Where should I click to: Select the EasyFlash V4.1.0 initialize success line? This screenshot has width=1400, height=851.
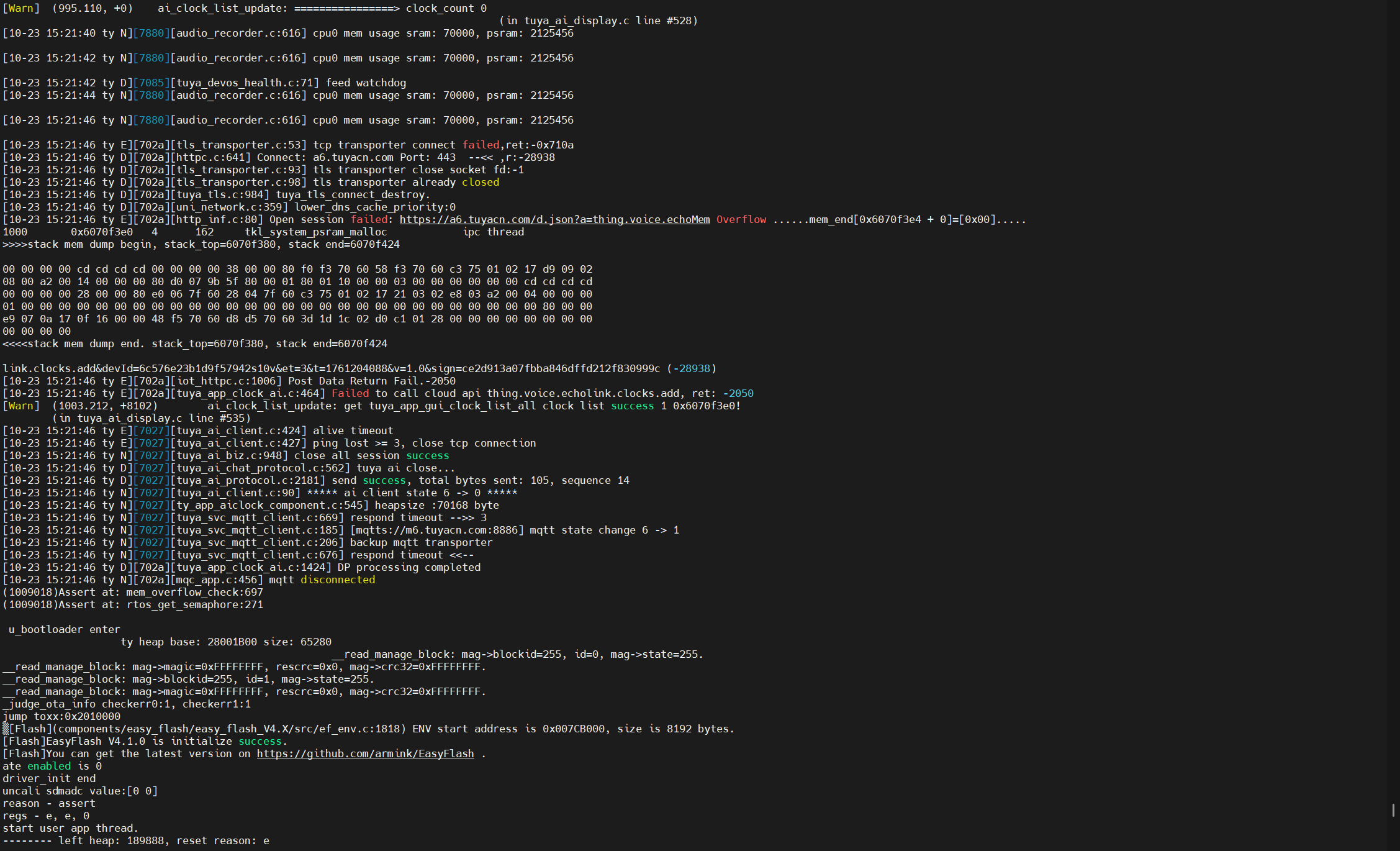143,741
